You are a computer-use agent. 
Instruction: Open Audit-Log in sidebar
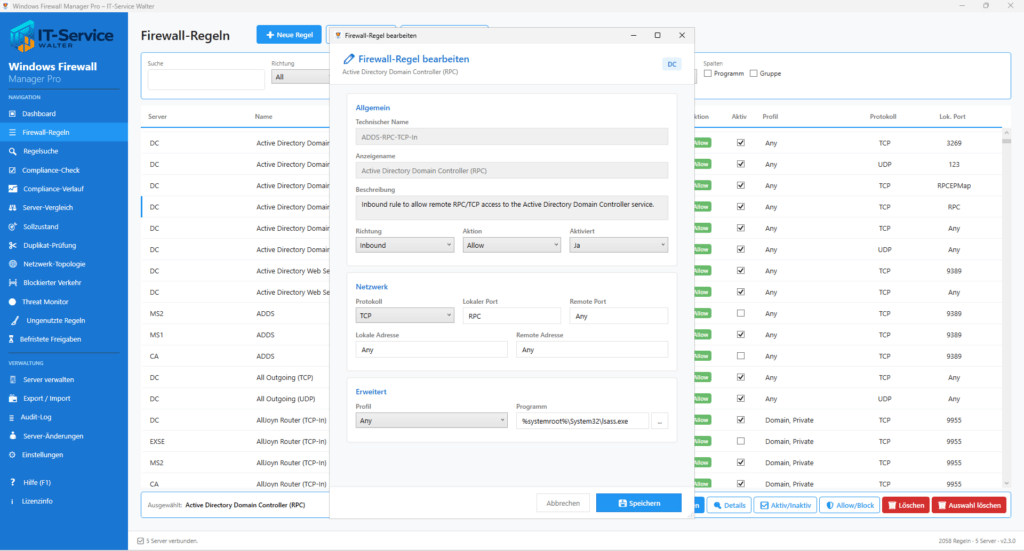tap(36, 417)
